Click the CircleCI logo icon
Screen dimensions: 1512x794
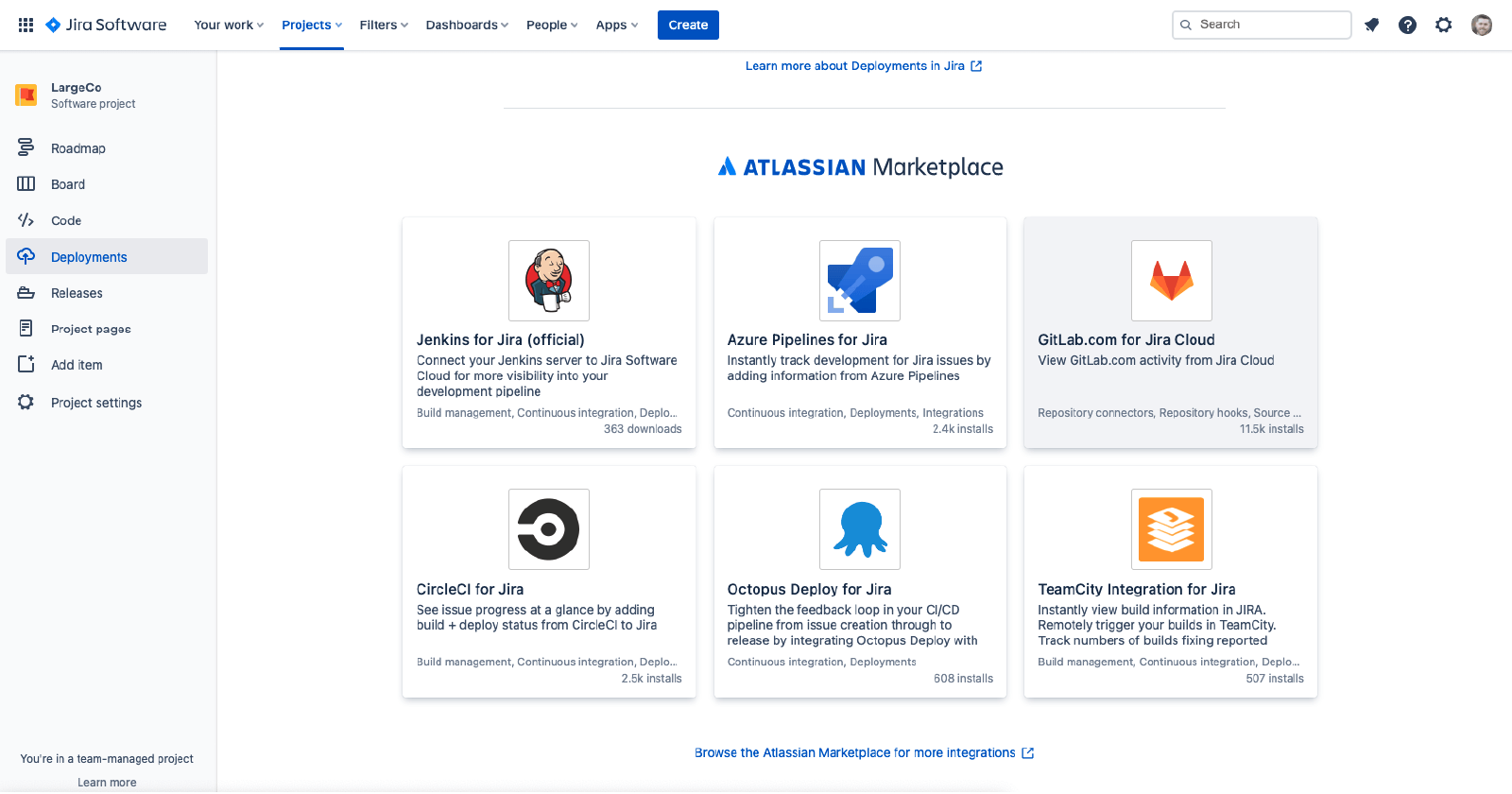point(548,529)
